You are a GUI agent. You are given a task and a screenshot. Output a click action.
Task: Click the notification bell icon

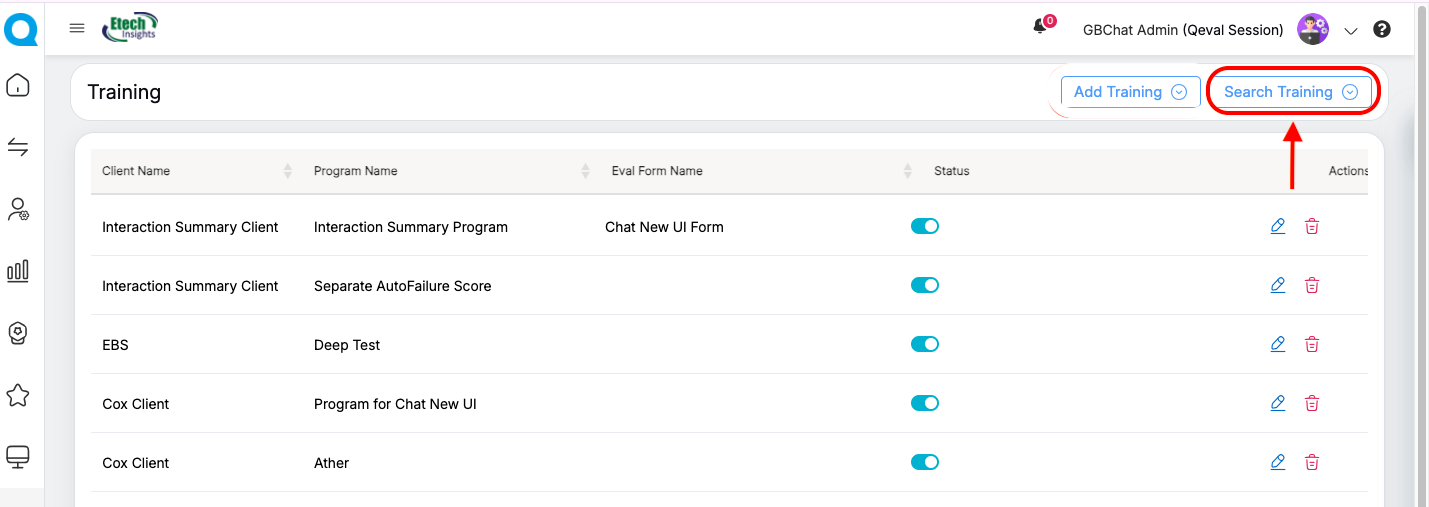(x=1040, y=27)
